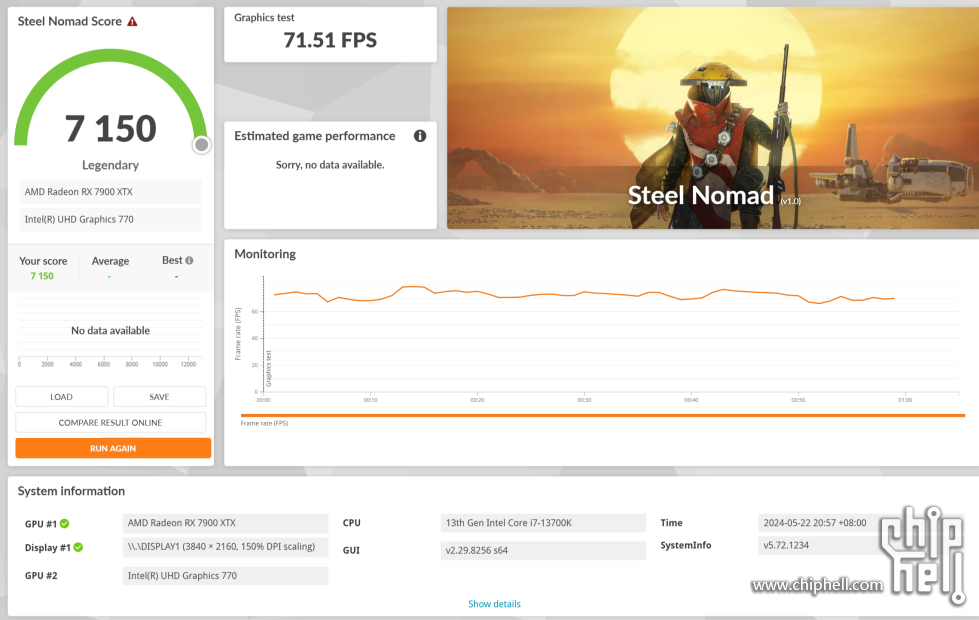
Task: Click the green check icon beside GPU #1
Action: (x=65, y=524)
